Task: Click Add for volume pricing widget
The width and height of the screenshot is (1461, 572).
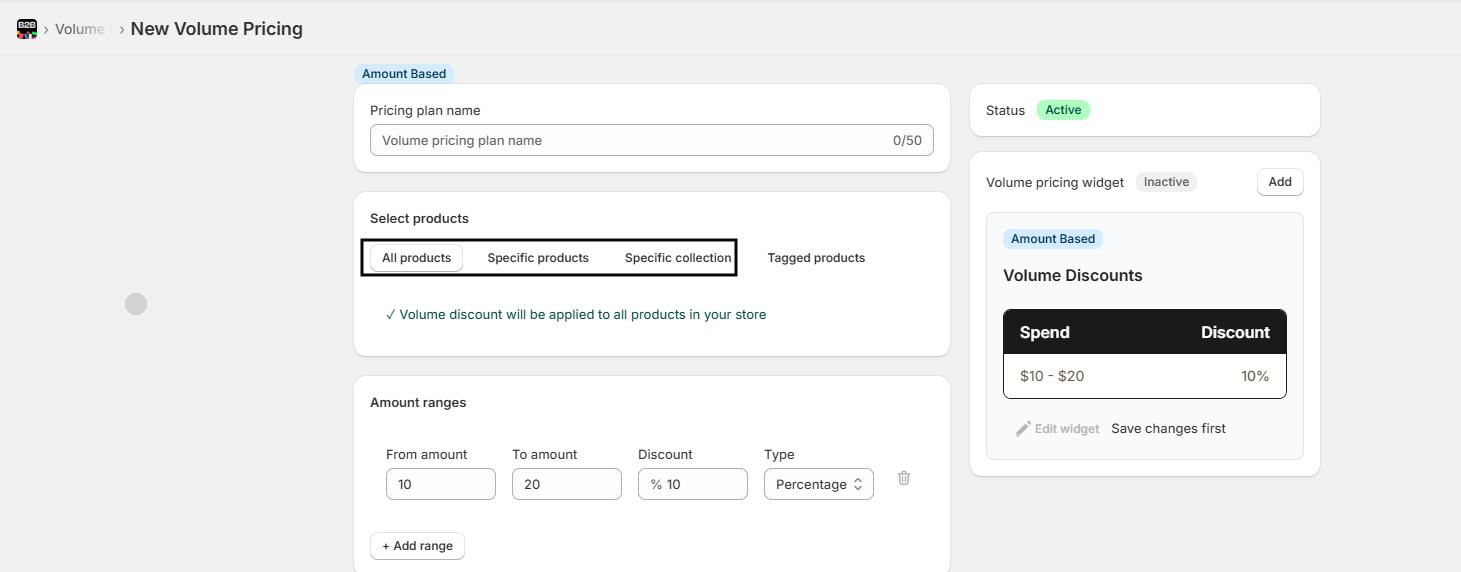Action: tap(1279, 182)
